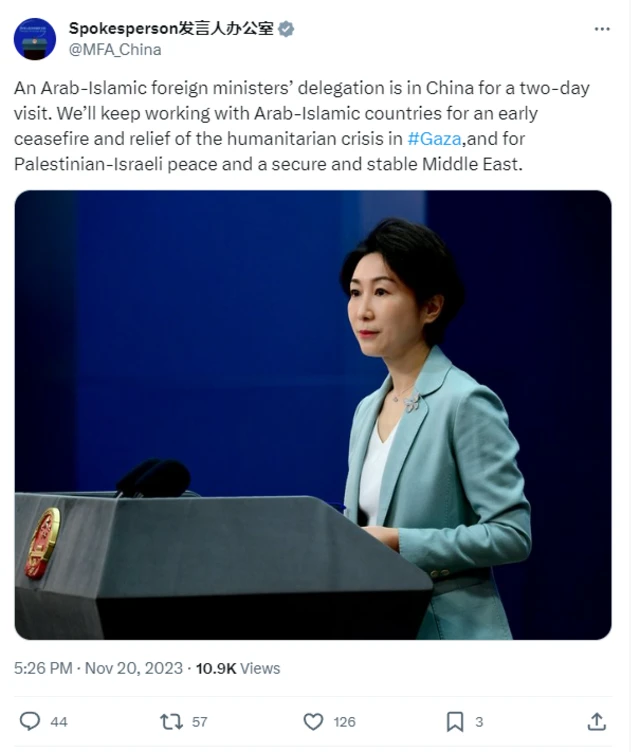Click the Spokesperson display name
This screenshot has height=752, width=640.
point(171,29)
